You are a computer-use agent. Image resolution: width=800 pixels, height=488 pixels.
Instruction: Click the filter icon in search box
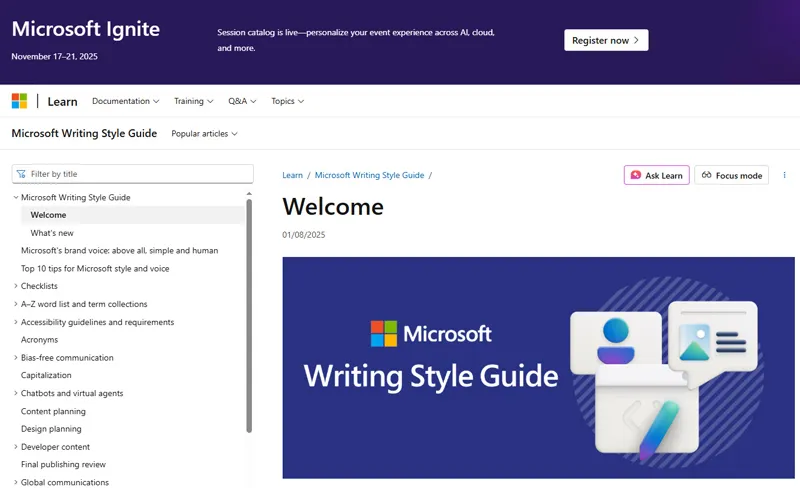(21, 174)
